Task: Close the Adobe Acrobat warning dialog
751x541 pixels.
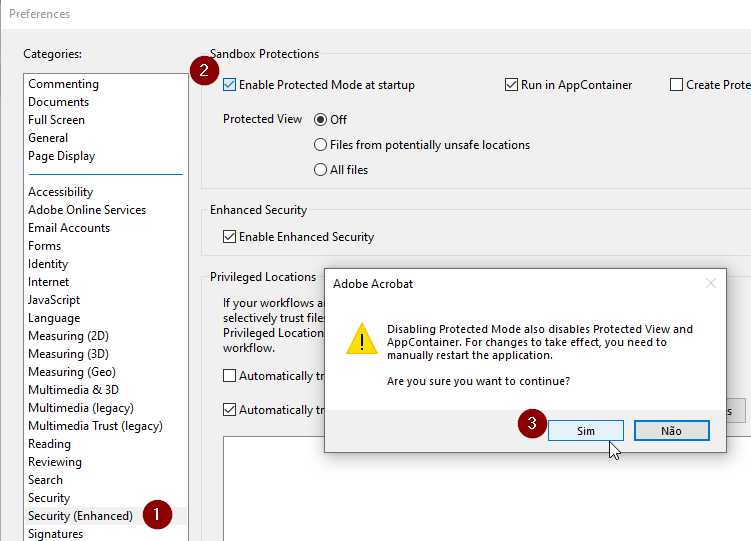Action: click(711, 283)
